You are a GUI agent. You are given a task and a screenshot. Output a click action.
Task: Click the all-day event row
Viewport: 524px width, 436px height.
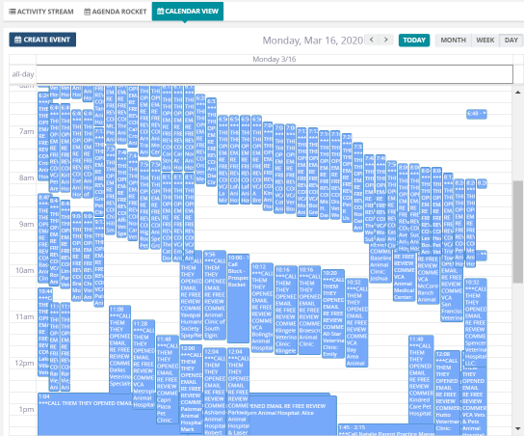[274, 74]
